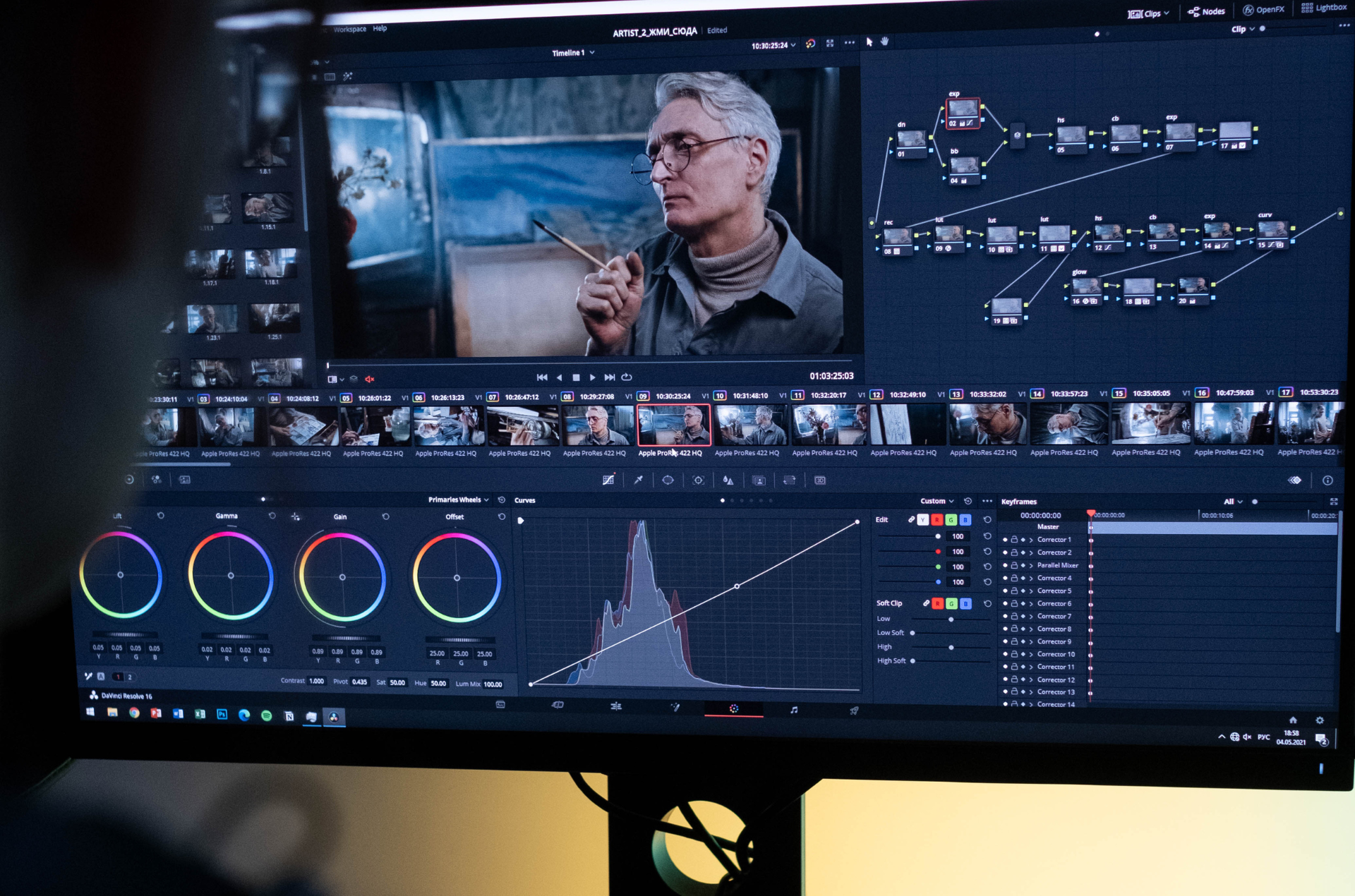Open the Scopes icon at right
The height and width of the screenshot is (896, 1355).
click(1295, 480)
